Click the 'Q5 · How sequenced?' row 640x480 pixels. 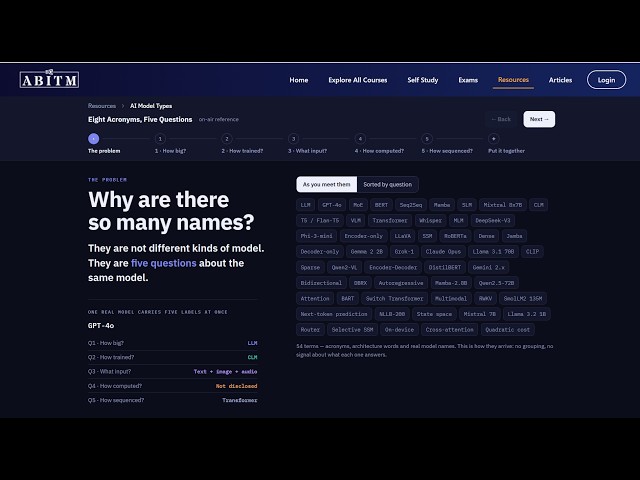tap(173, 400)
